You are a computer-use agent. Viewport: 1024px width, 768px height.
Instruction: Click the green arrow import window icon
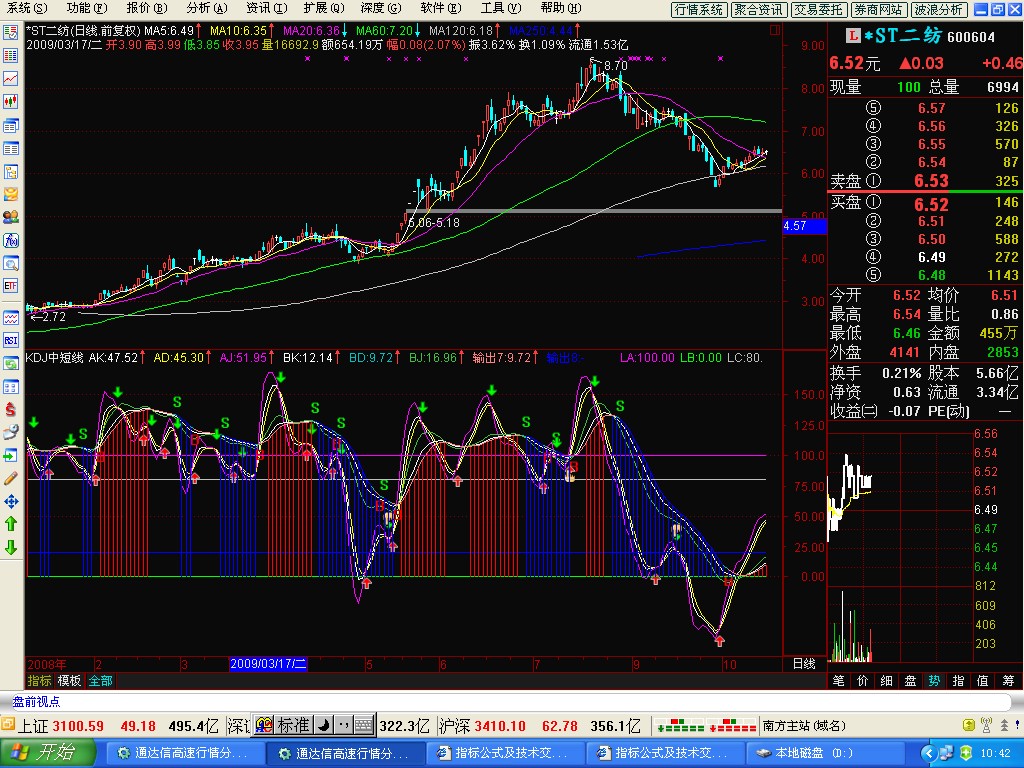click(x=10, y=455)
